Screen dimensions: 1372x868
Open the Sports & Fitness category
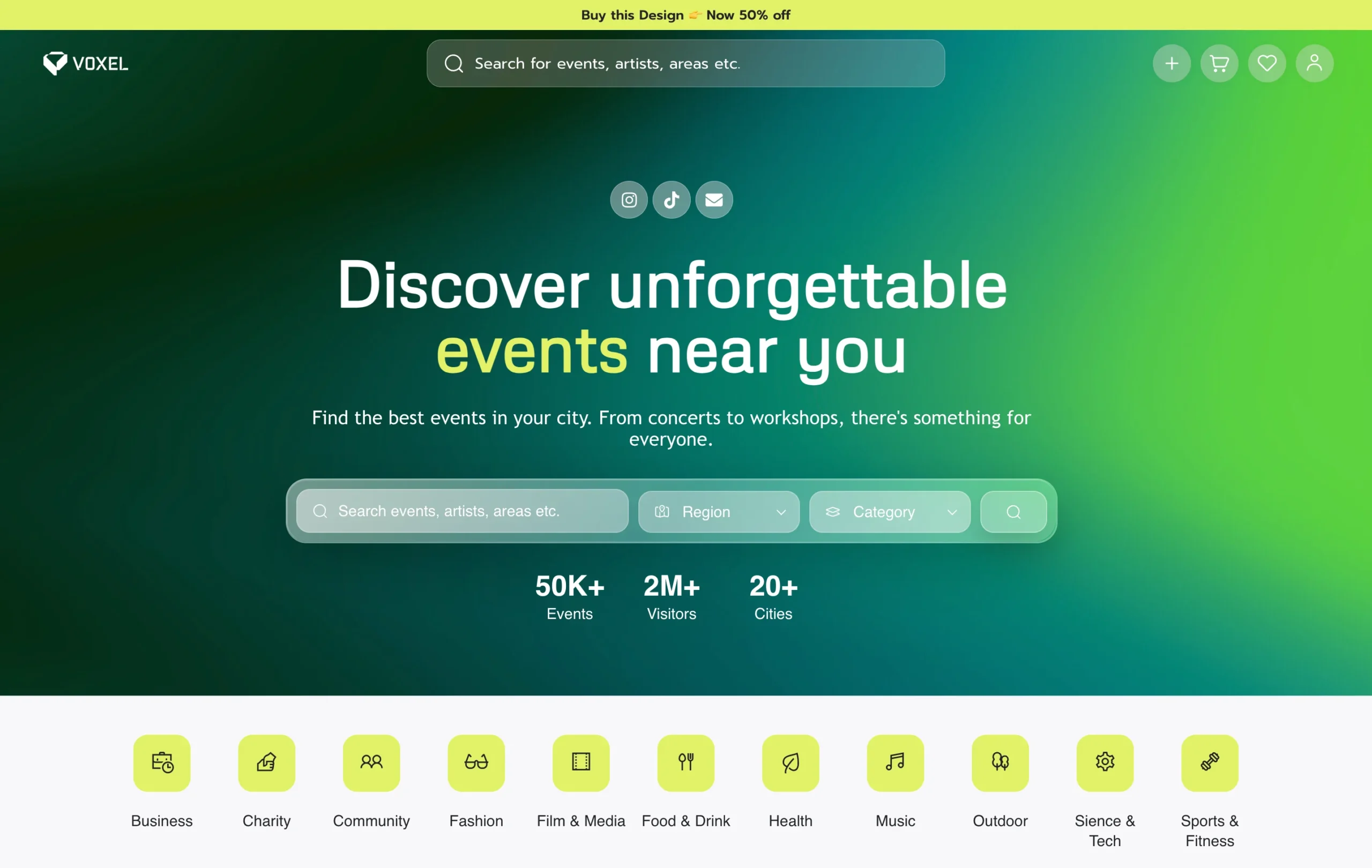(1209, 762)
